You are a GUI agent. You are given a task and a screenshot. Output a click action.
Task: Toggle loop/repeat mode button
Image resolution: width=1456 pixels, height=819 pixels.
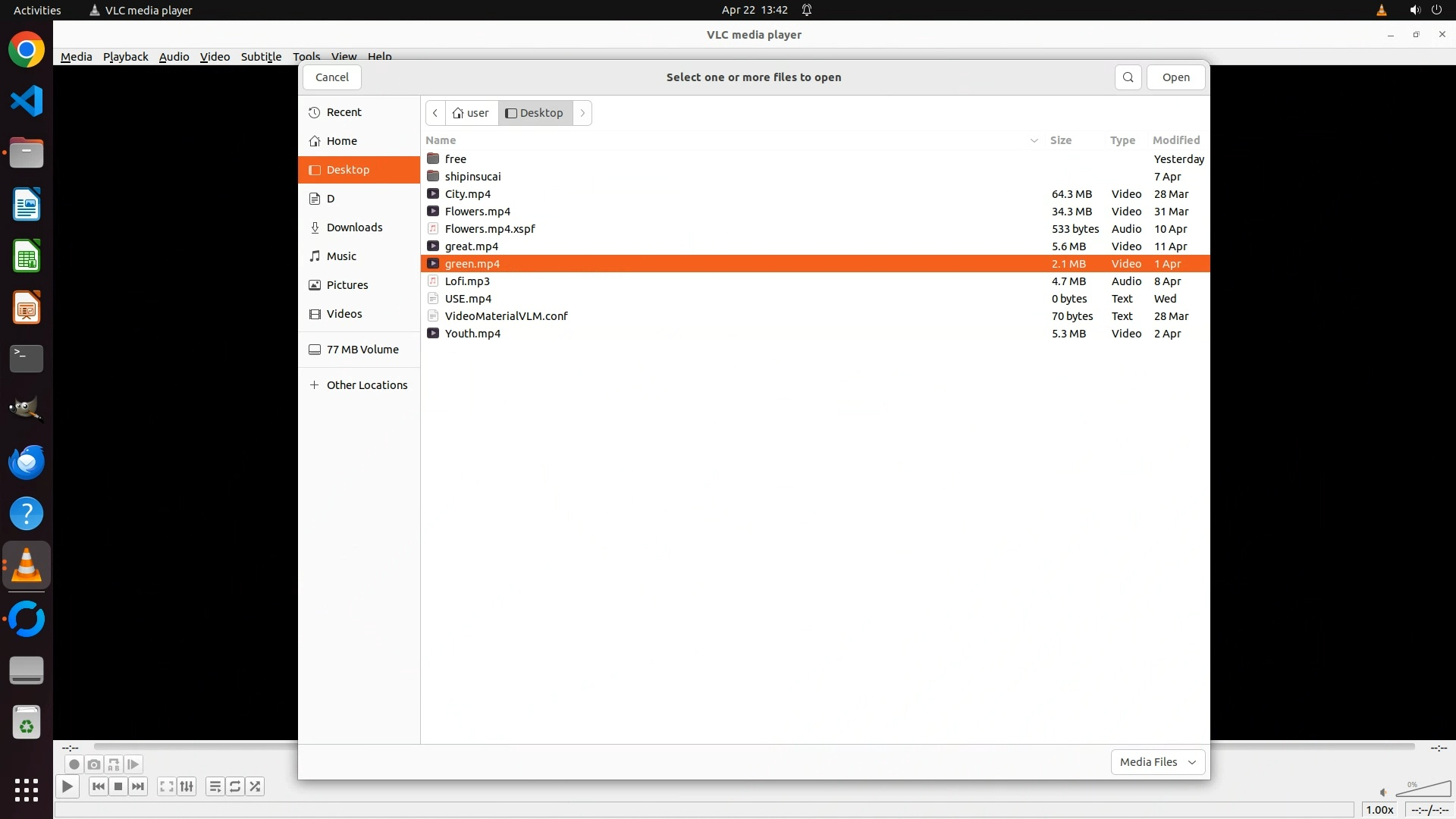point(235,786)
